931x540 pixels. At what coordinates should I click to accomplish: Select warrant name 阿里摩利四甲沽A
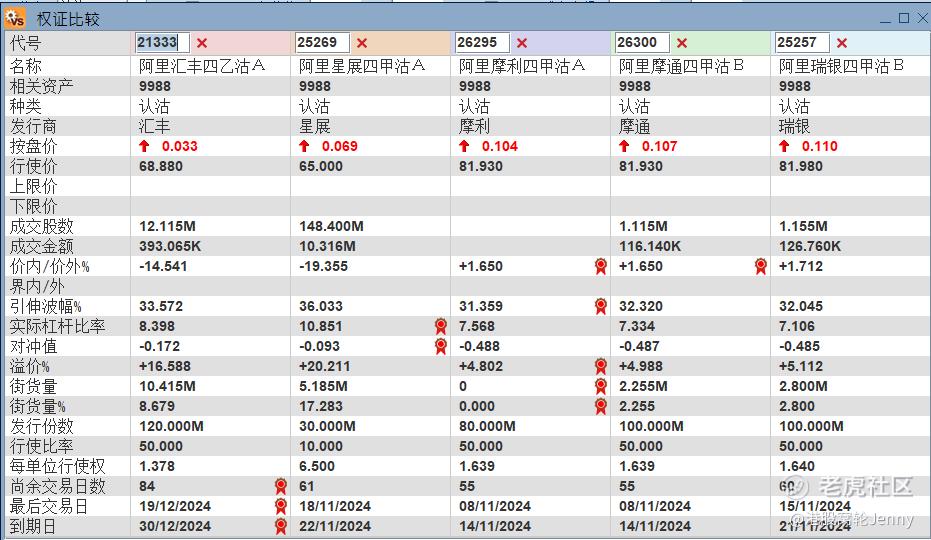point(522,66)
